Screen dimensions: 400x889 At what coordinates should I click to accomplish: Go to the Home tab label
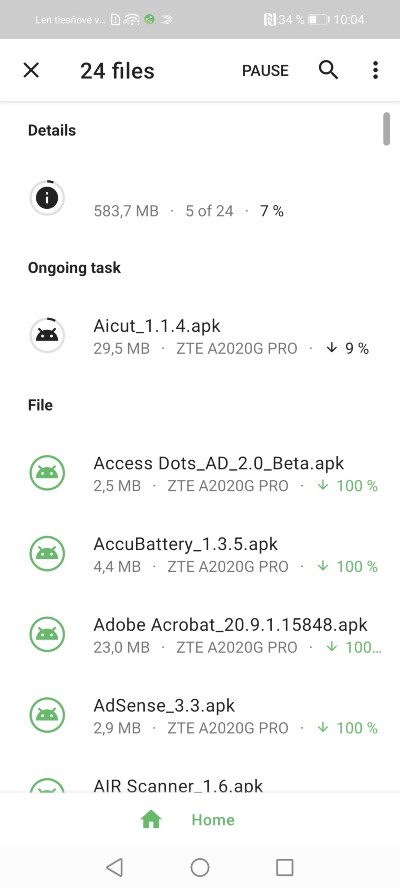click(x=213, y=820)
